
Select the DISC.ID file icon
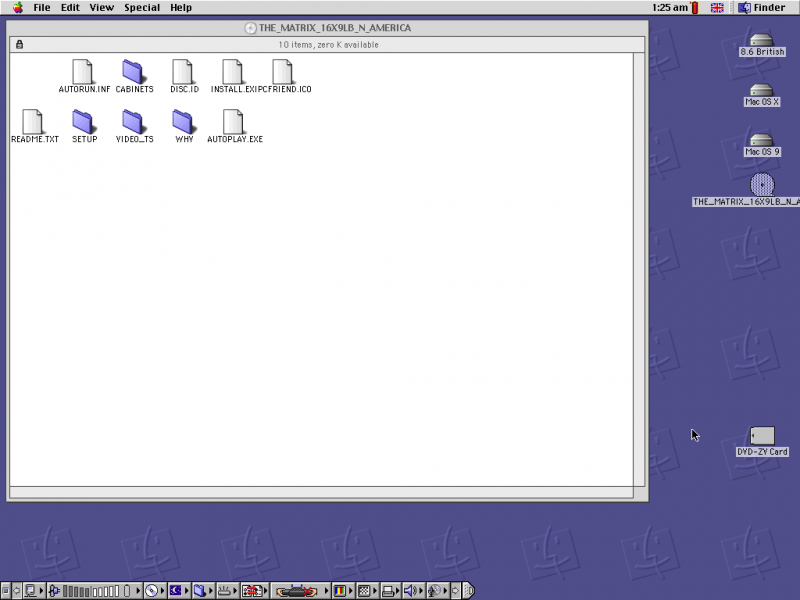click(x=183, y=71)
